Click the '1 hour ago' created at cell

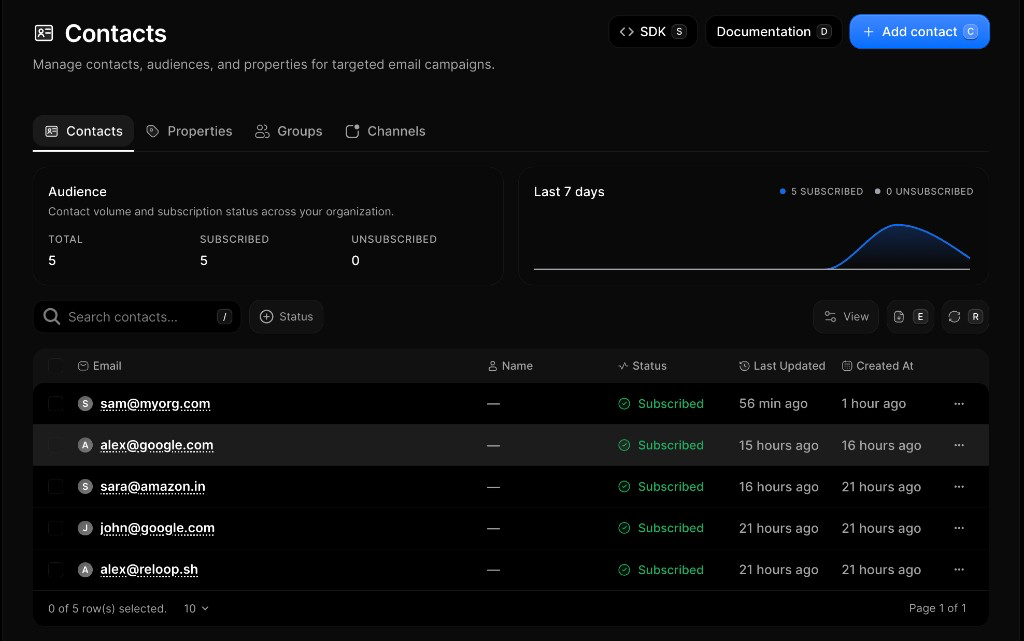(x=874, y=404)
